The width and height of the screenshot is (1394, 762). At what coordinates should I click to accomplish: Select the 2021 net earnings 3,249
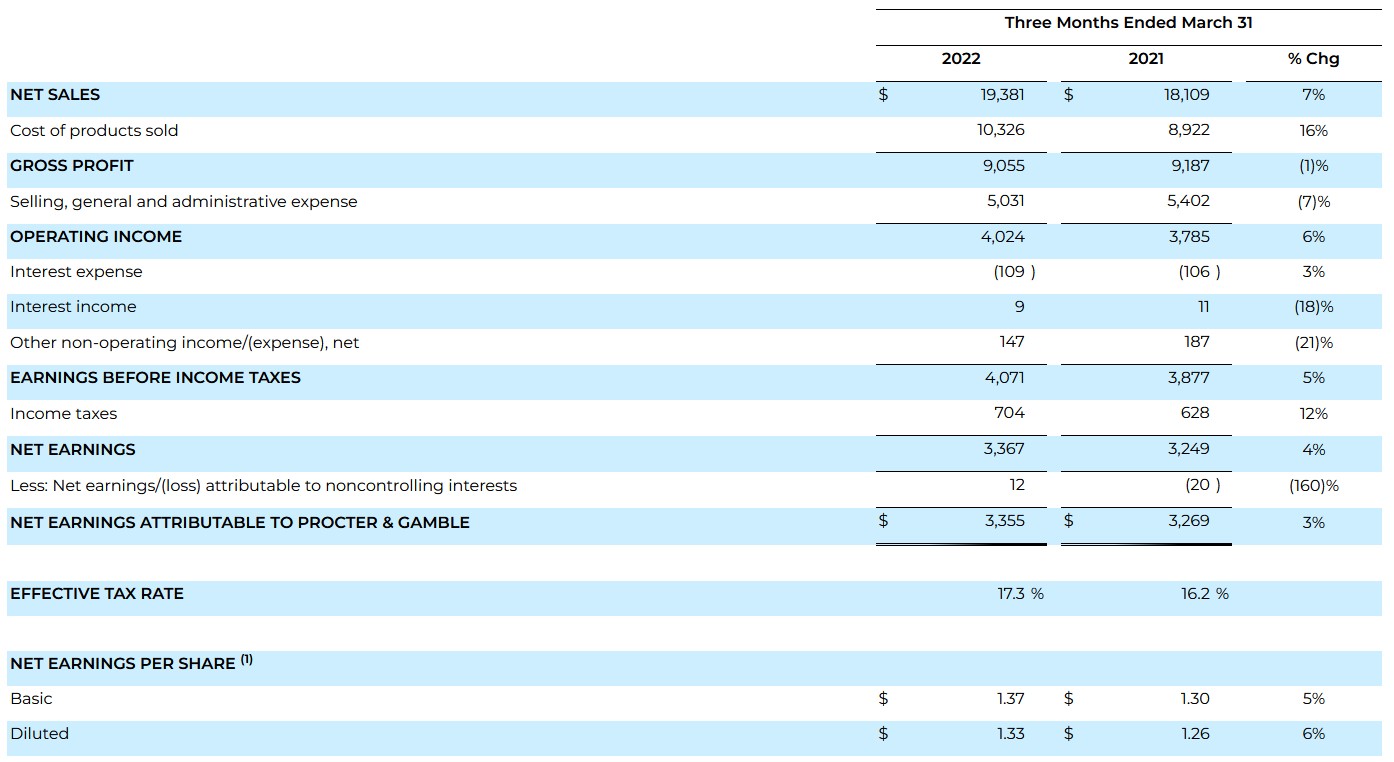pos(1189,449)
